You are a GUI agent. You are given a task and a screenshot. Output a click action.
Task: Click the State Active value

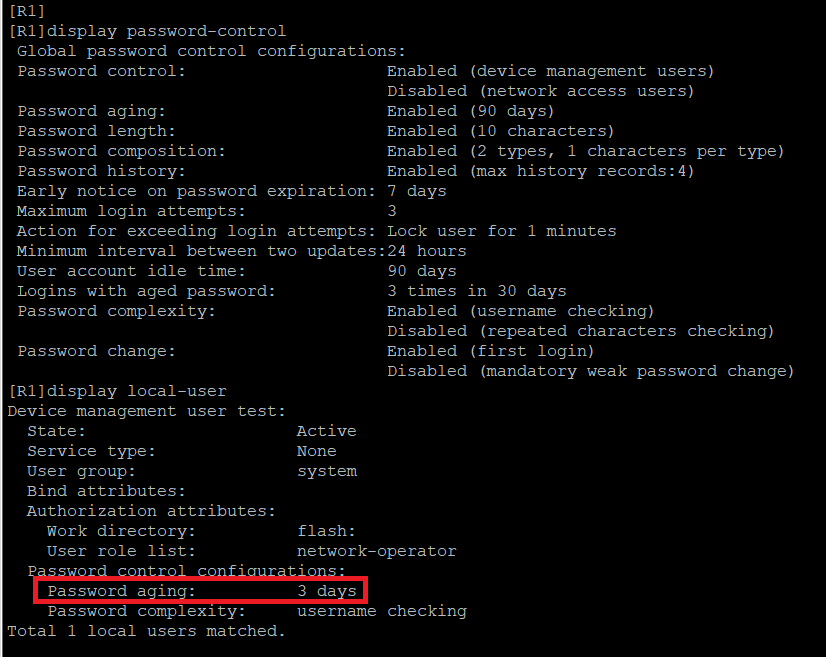tap(326, 431)
